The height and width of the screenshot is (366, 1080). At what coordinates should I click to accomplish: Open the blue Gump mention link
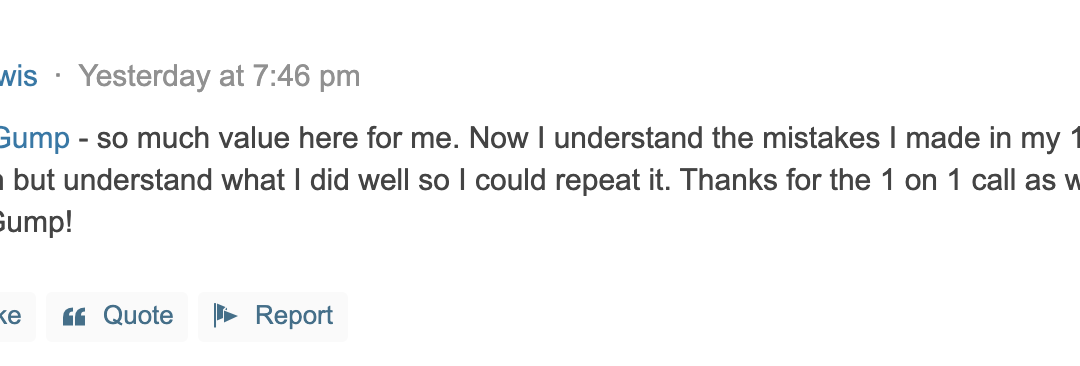pos(34,139)
